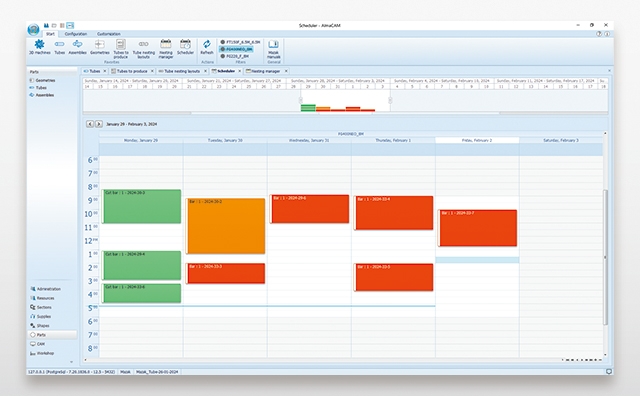Launch the Nesting manager from ribbon
Image resolution: width=640 pixels, height=396 pixels.
pos(166,49)
